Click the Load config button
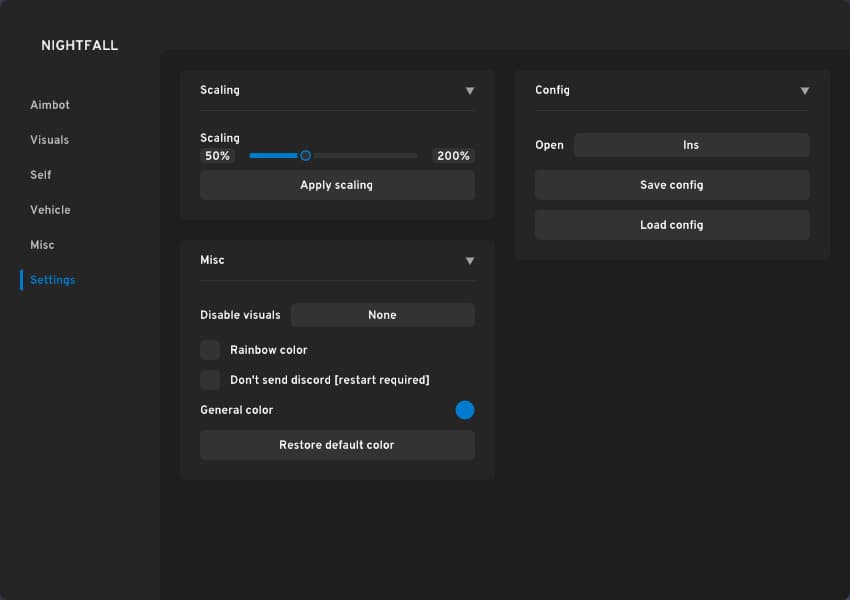 (x=672, y=225)
